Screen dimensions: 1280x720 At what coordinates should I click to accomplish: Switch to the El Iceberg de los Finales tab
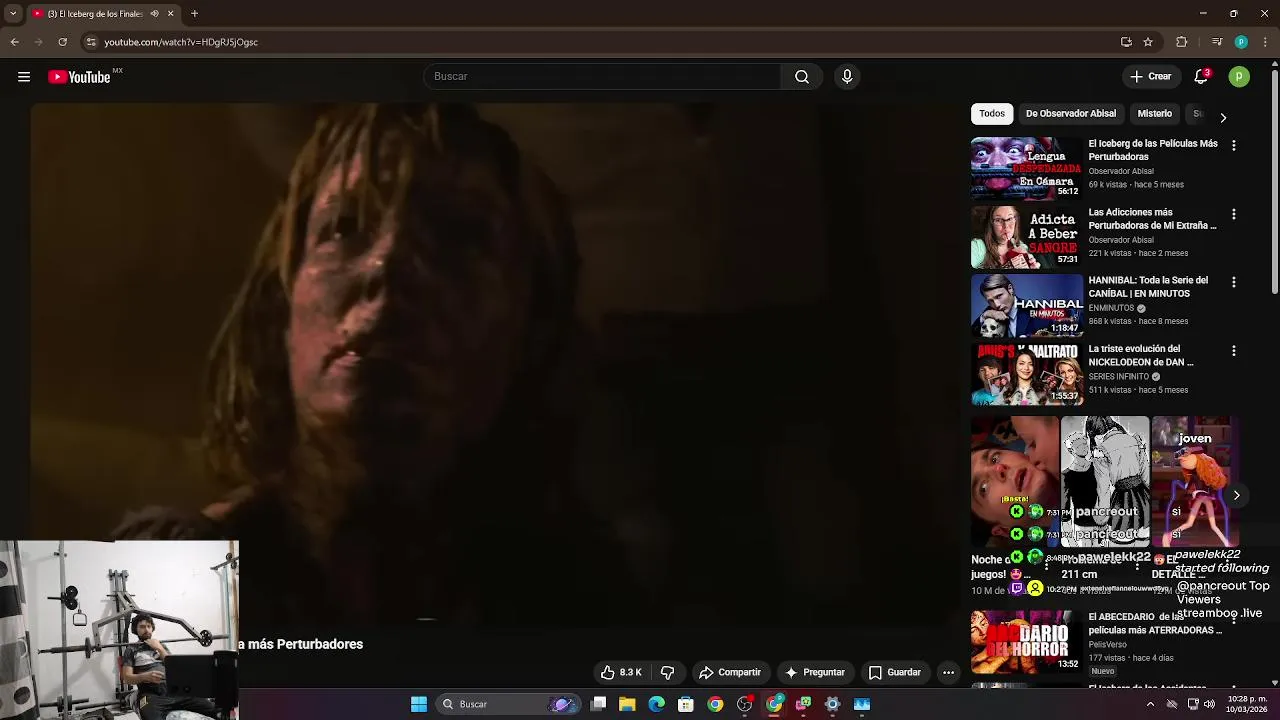coord(96,14)
